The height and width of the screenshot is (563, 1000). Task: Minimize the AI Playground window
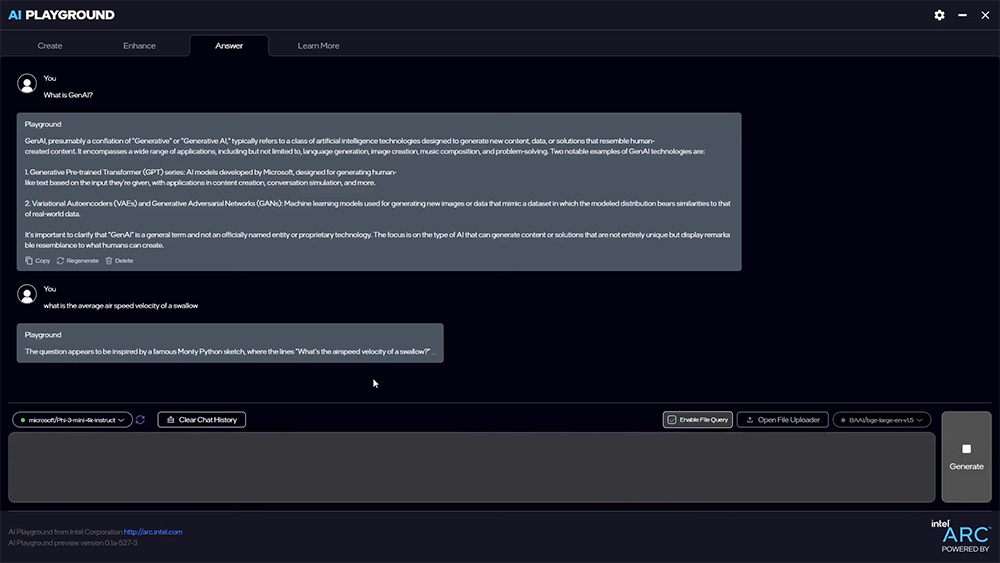(962, 15)
